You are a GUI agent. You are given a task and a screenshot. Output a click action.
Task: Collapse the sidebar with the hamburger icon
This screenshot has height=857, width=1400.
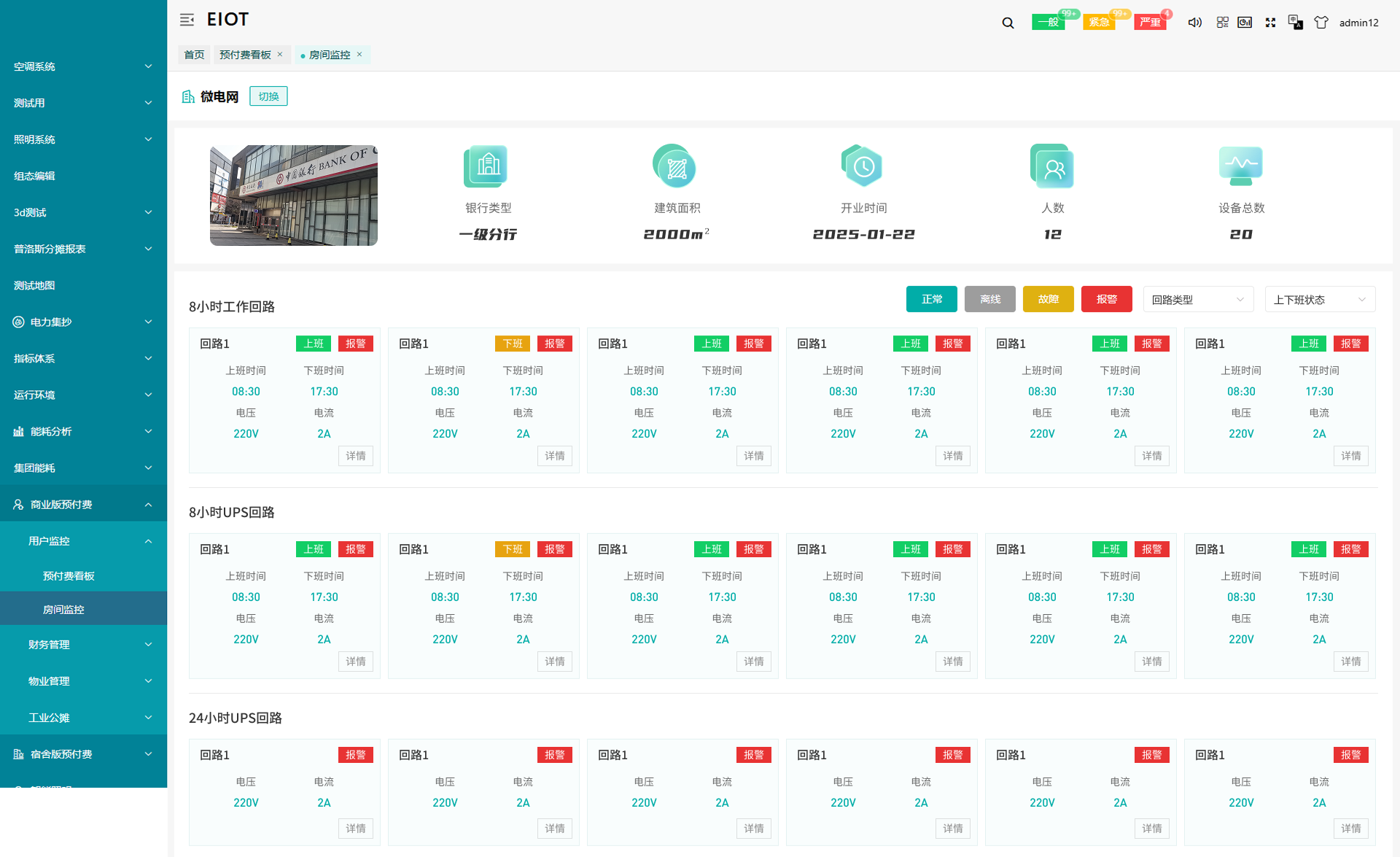click(187, 20)
